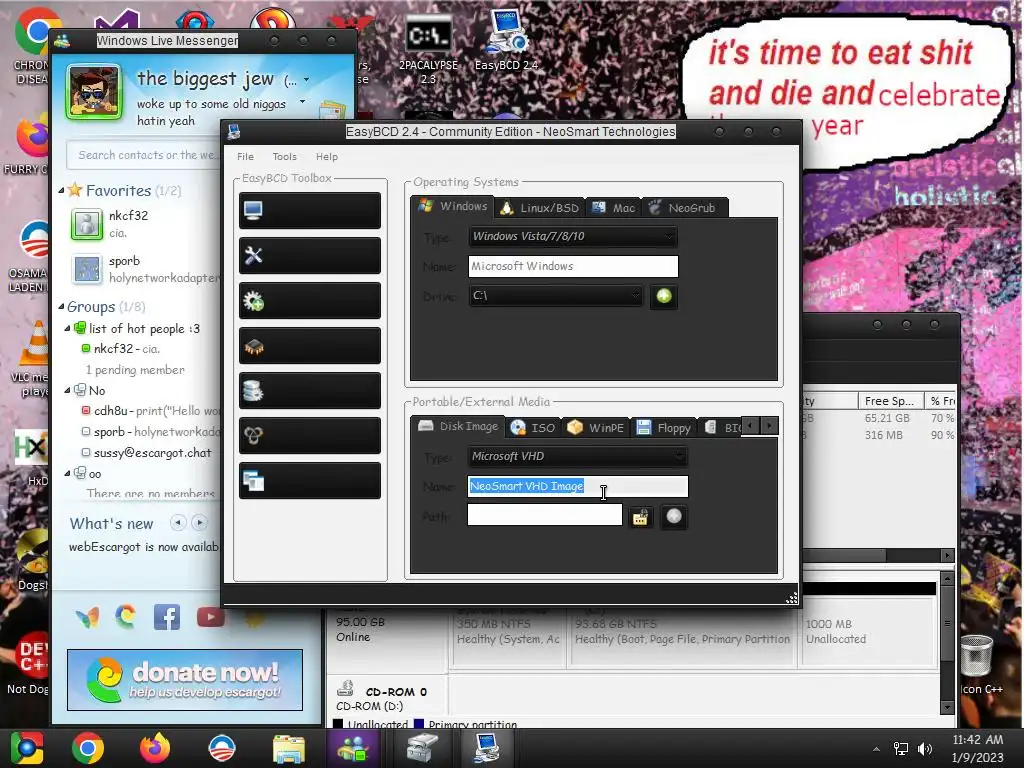
Task: Open VLC media player desktop icon
Action: (33, 358)
